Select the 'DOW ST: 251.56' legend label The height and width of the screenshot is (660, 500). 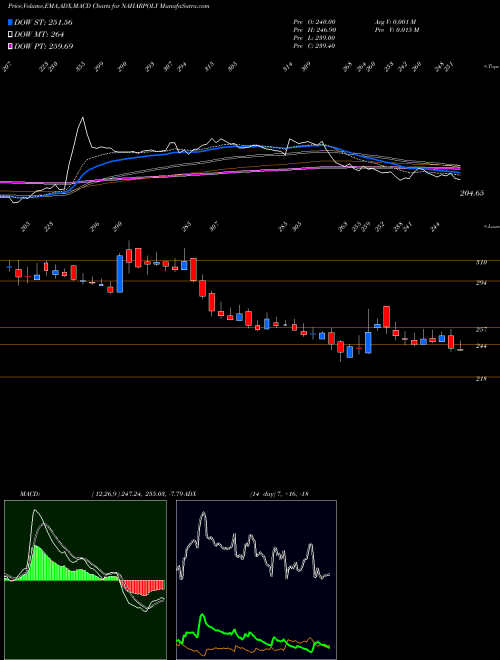43,22
